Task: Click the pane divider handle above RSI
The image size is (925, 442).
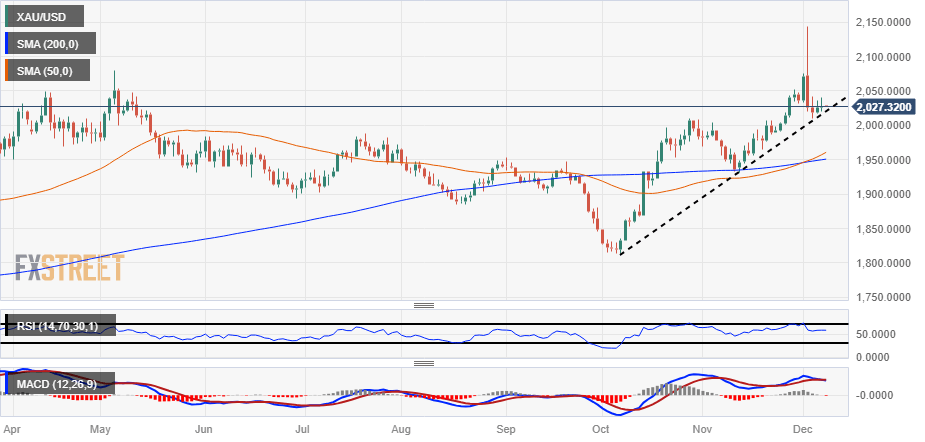Action: [424, 305]
